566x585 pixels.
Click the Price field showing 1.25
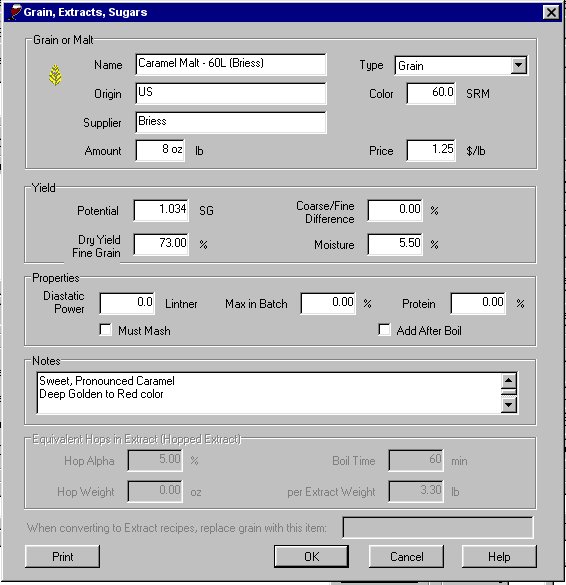431,150
